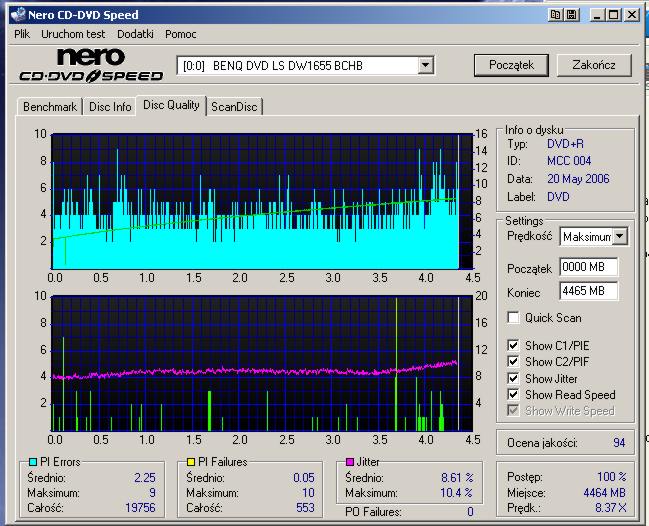
Task: Click the DVD+R disc type value
Action: coord(565,144)
